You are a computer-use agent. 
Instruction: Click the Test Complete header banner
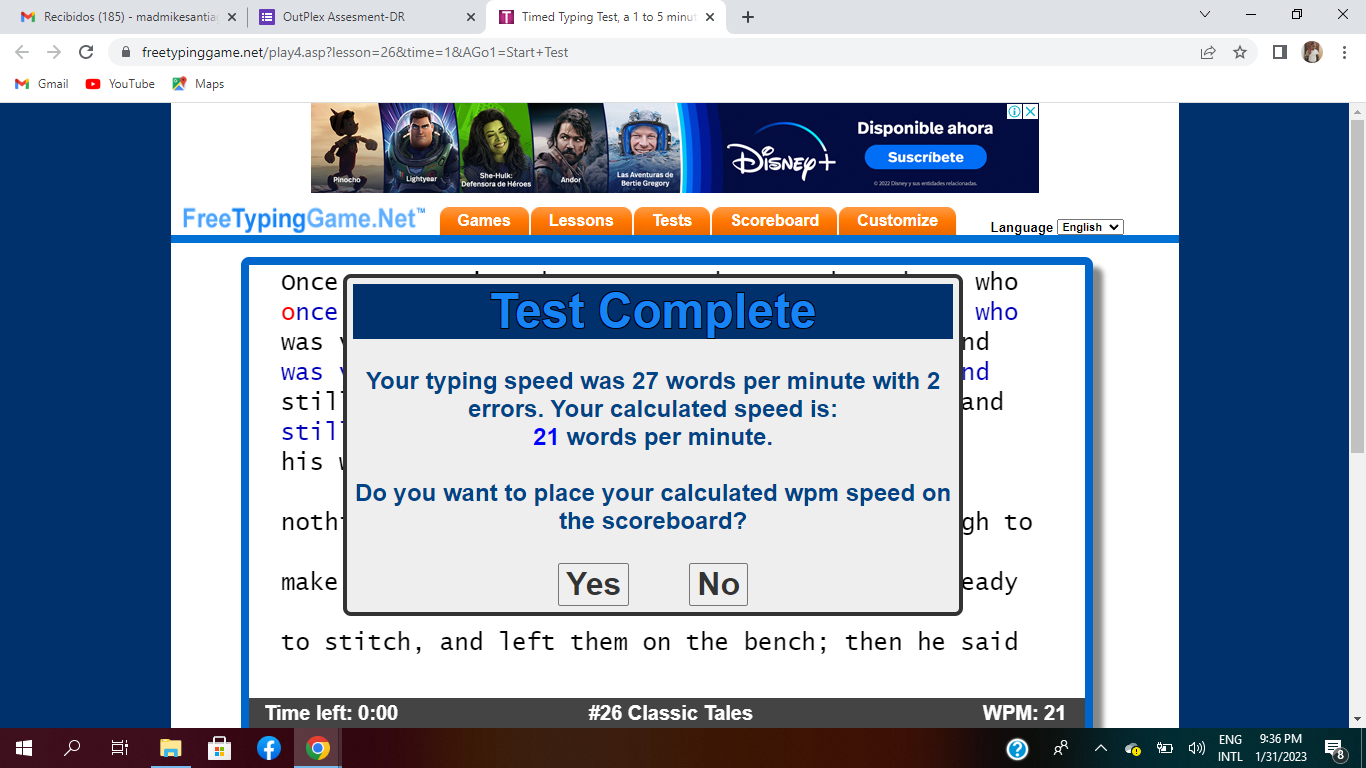point(653,311)
